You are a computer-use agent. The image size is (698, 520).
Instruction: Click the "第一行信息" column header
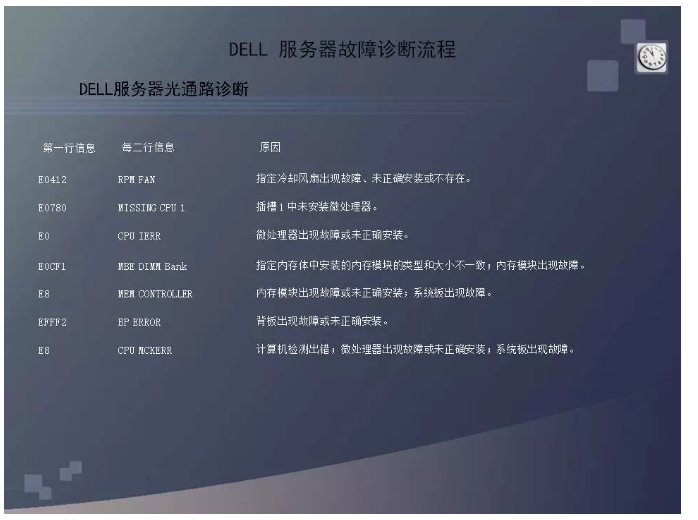coord(69,148)
